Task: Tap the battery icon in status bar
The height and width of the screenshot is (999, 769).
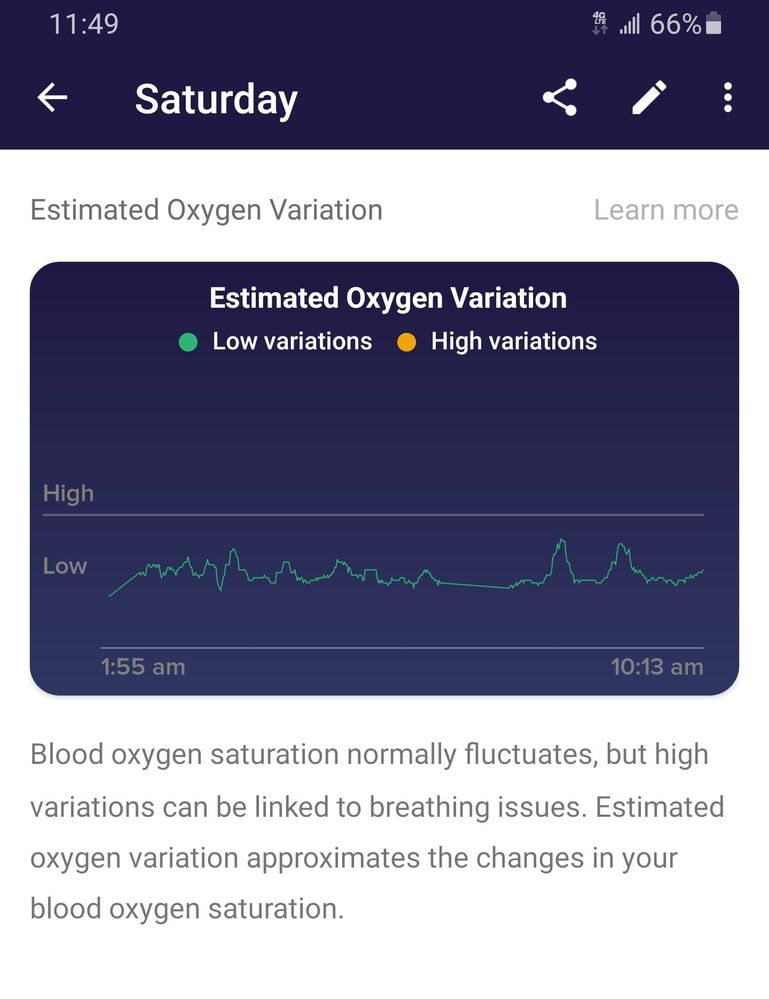Action: 713,24
